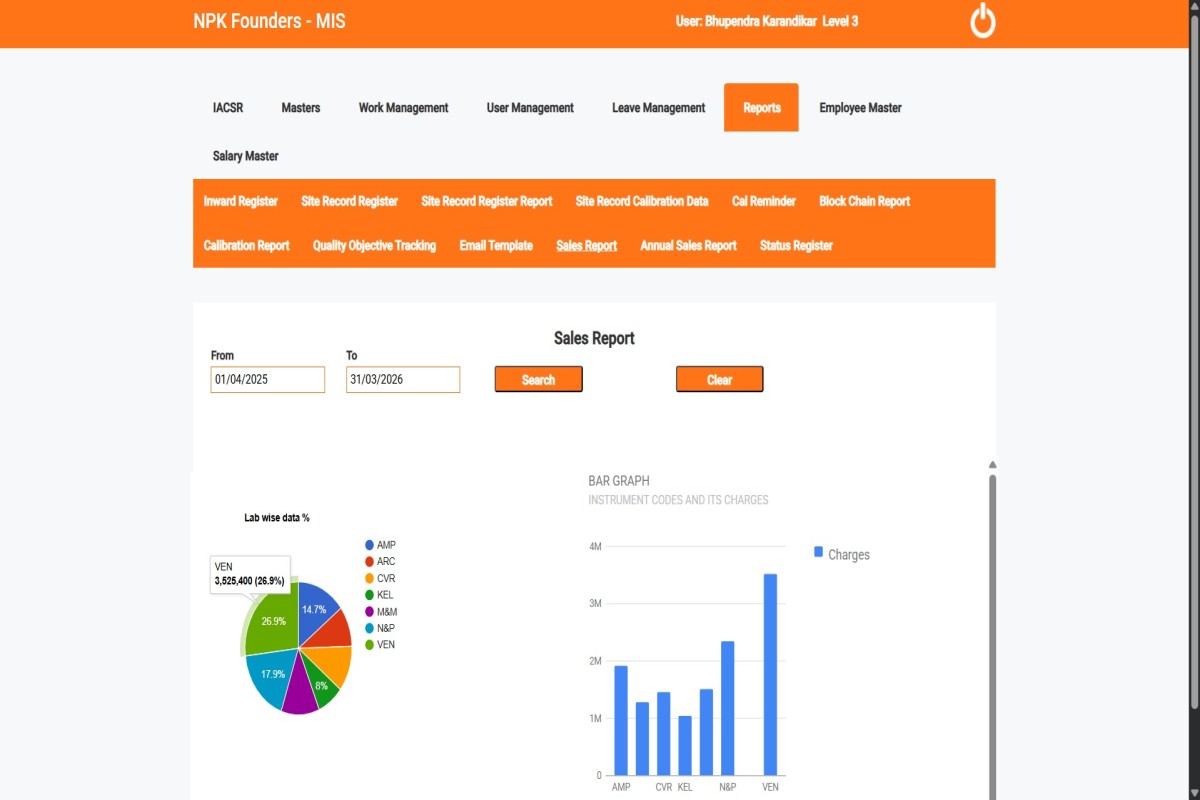
Task: Click the Charges legend blue square
Action: click(818, 553)
